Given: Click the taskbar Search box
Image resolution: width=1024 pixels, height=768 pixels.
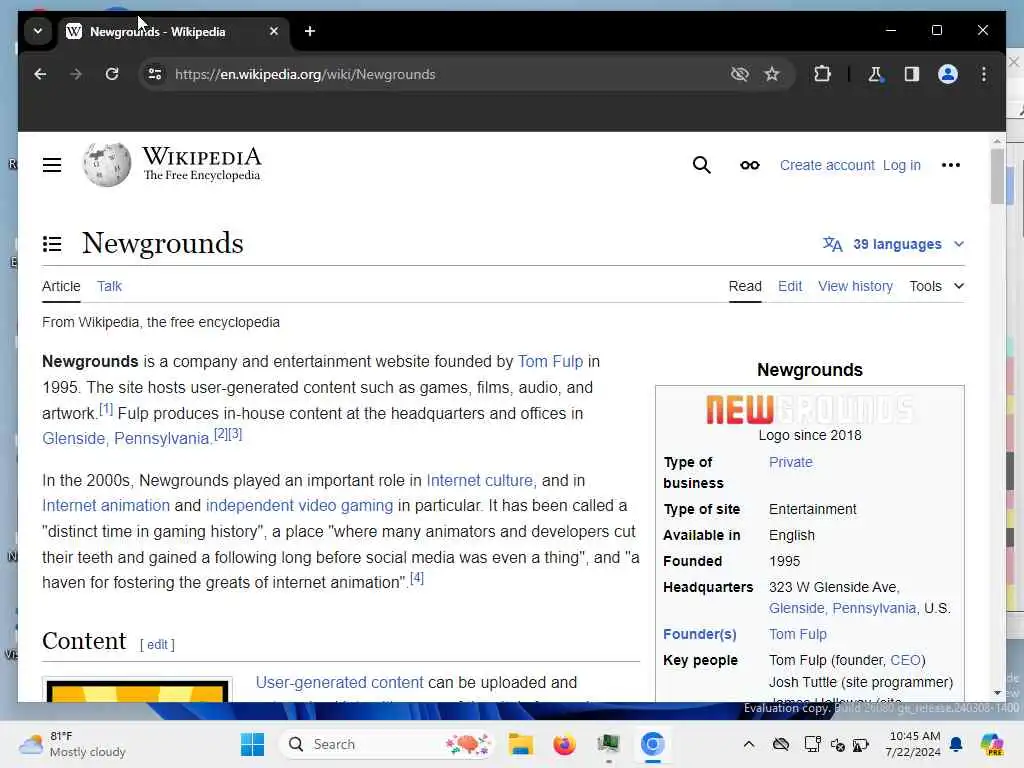Looking at the screenshot, I should [387, 744].
